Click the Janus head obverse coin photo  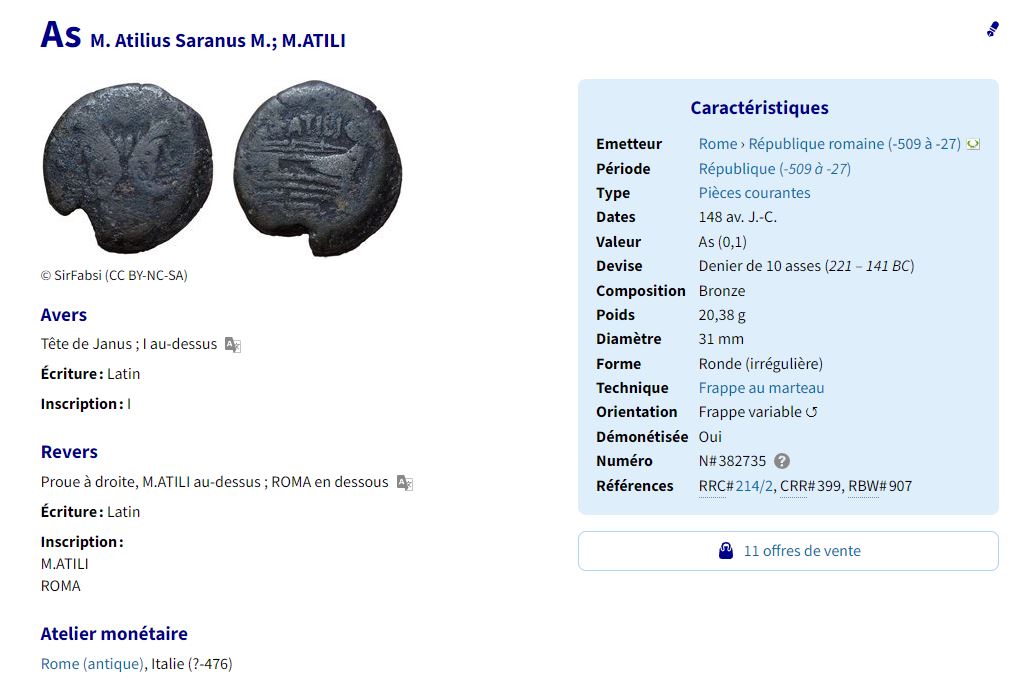(x=126, y=167)
